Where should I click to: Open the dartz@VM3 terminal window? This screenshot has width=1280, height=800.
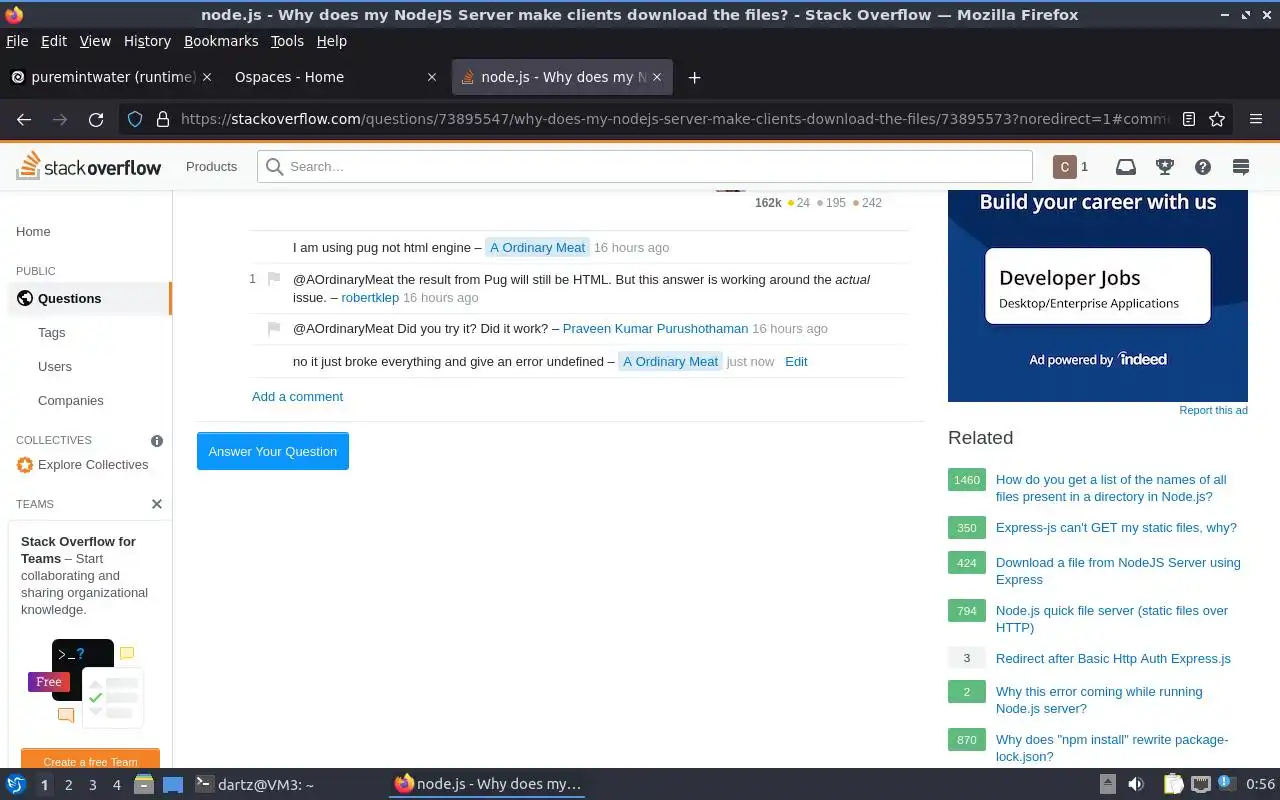pyautogui.click(x=254, y=785)
